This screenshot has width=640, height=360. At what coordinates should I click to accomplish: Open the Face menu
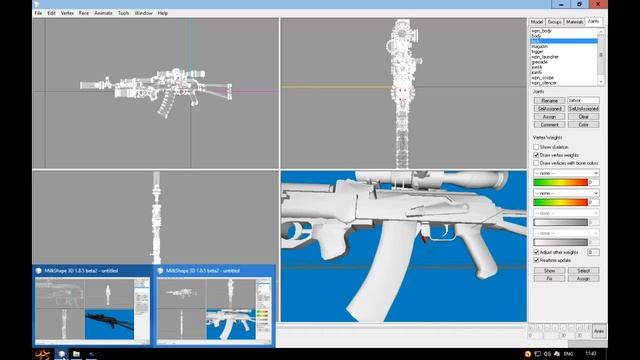click(x=84, y=13)
